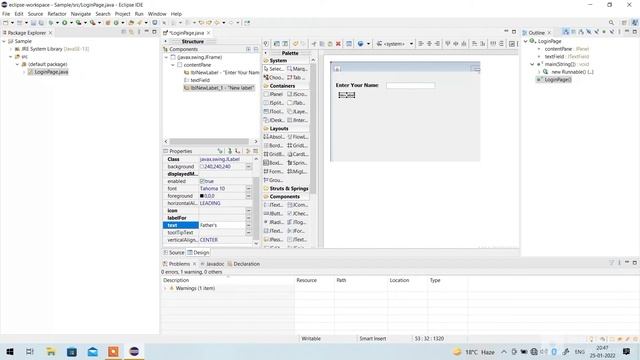Click 'Enter Your Name' label on canvas

coord(357,85)
